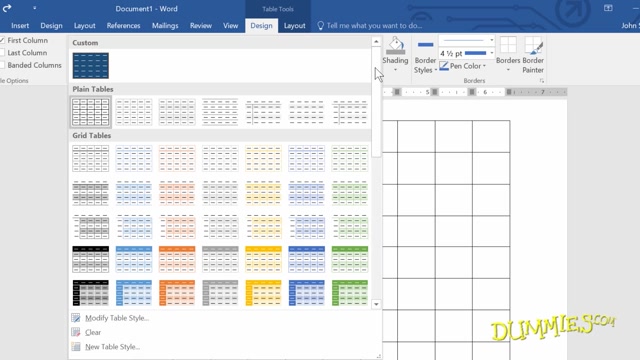Switch to the Table Tools Layout tab

click(x=294, y=26)
